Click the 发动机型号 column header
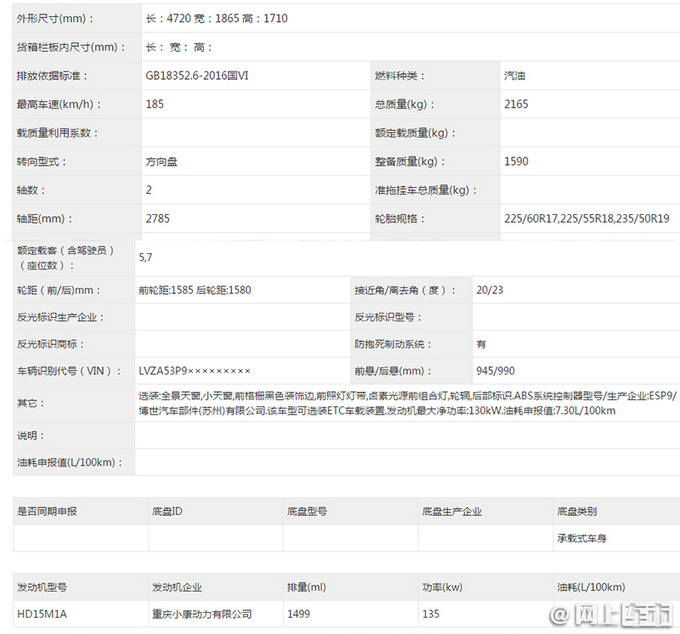The height and width of the screenshot is (634, 680). [x=42, y=588]
